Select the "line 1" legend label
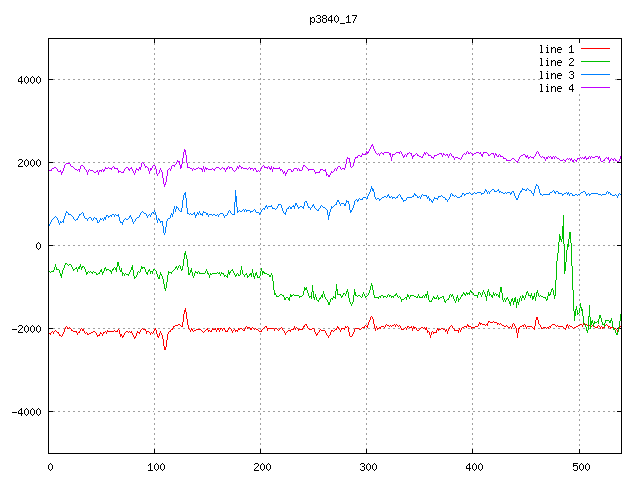 click(556, 48)
